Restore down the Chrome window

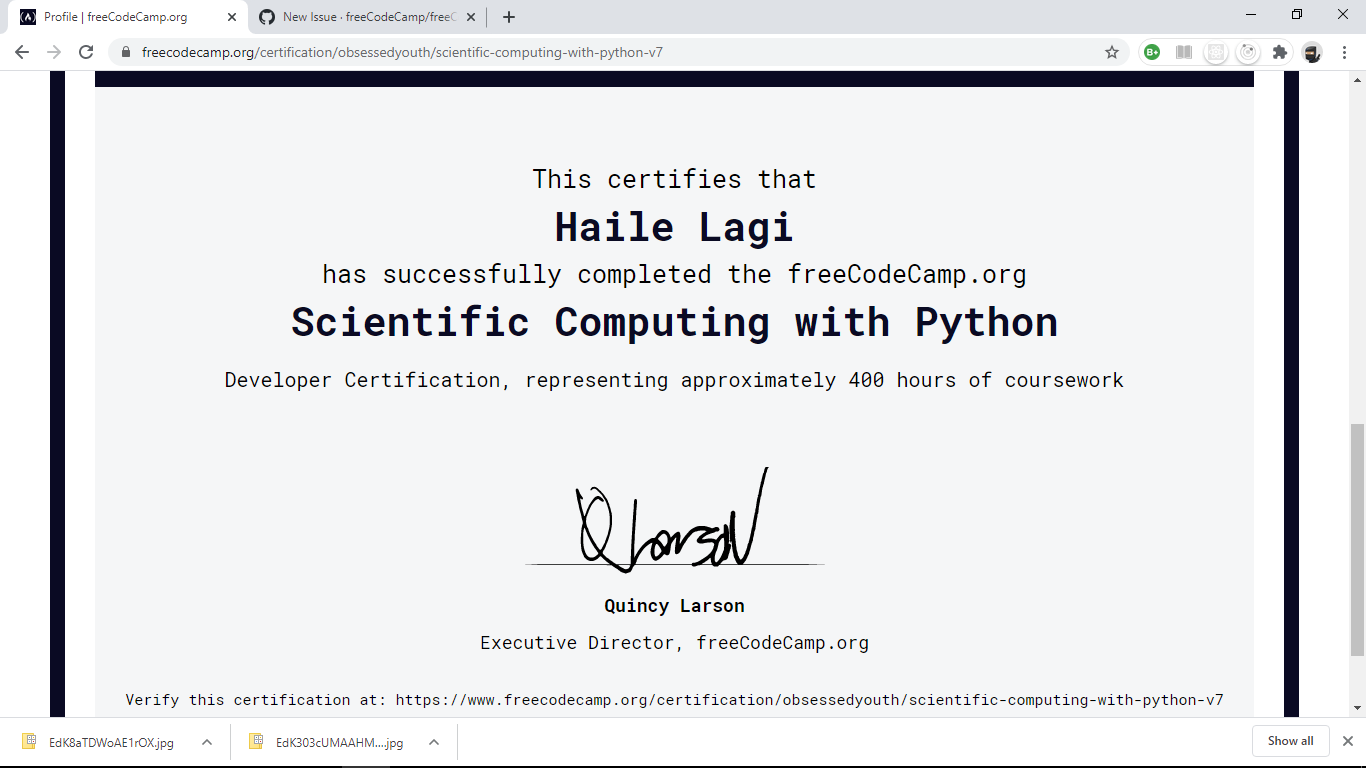click(x=1297, y=14)
